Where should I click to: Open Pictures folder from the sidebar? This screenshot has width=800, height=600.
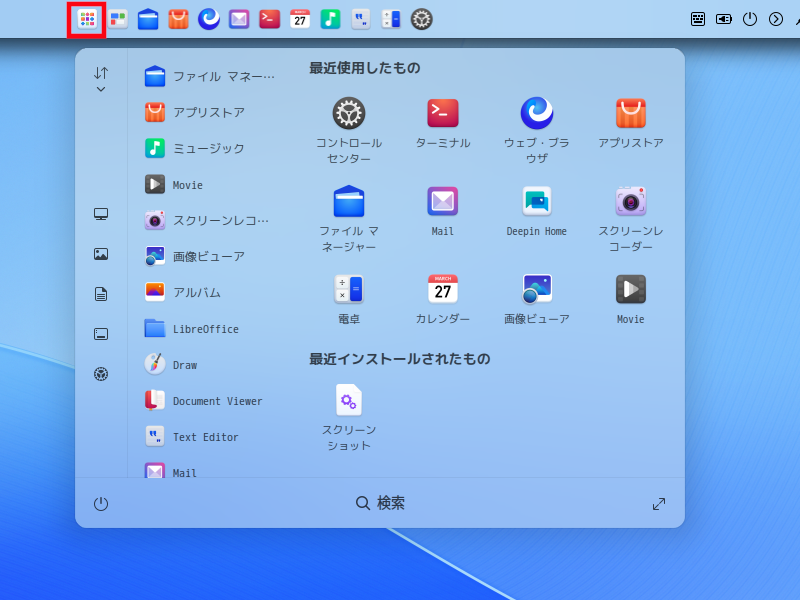[x=101, y=254]
